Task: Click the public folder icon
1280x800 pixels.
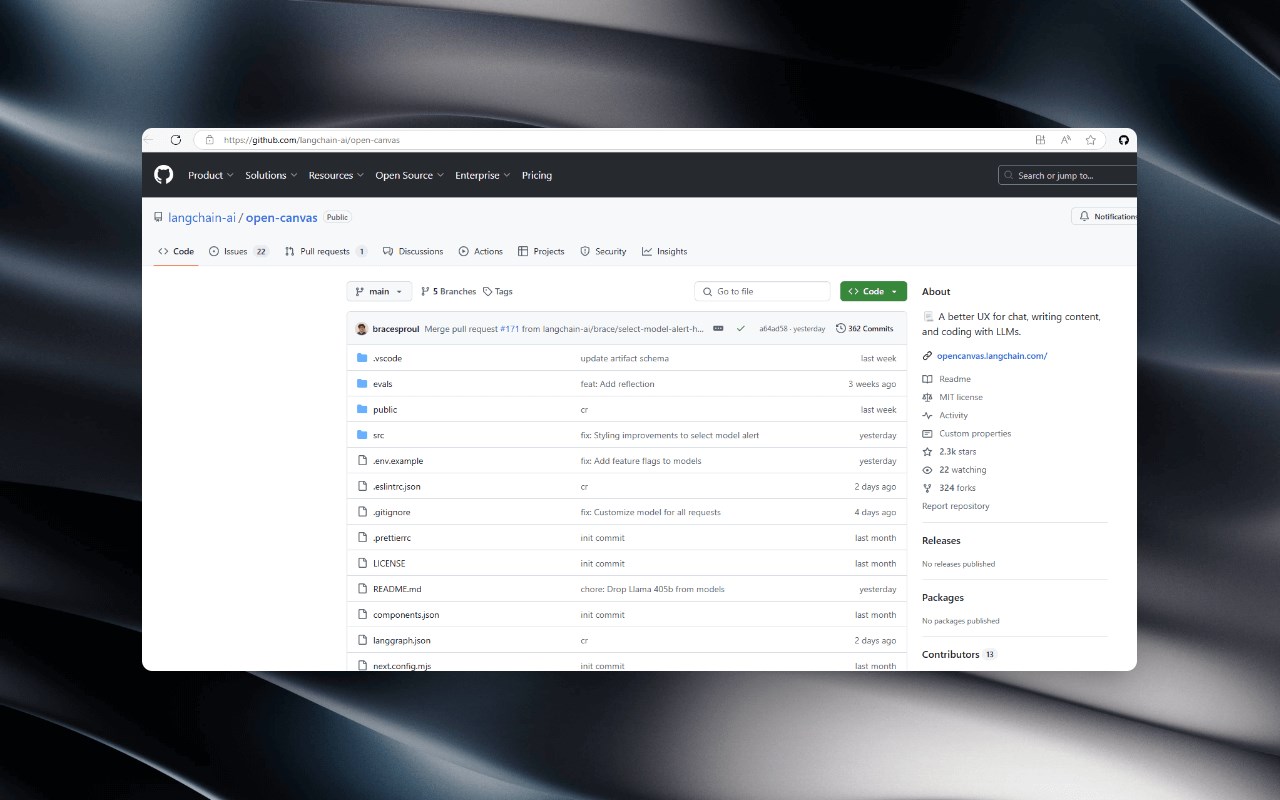Action: pos(362,409)
